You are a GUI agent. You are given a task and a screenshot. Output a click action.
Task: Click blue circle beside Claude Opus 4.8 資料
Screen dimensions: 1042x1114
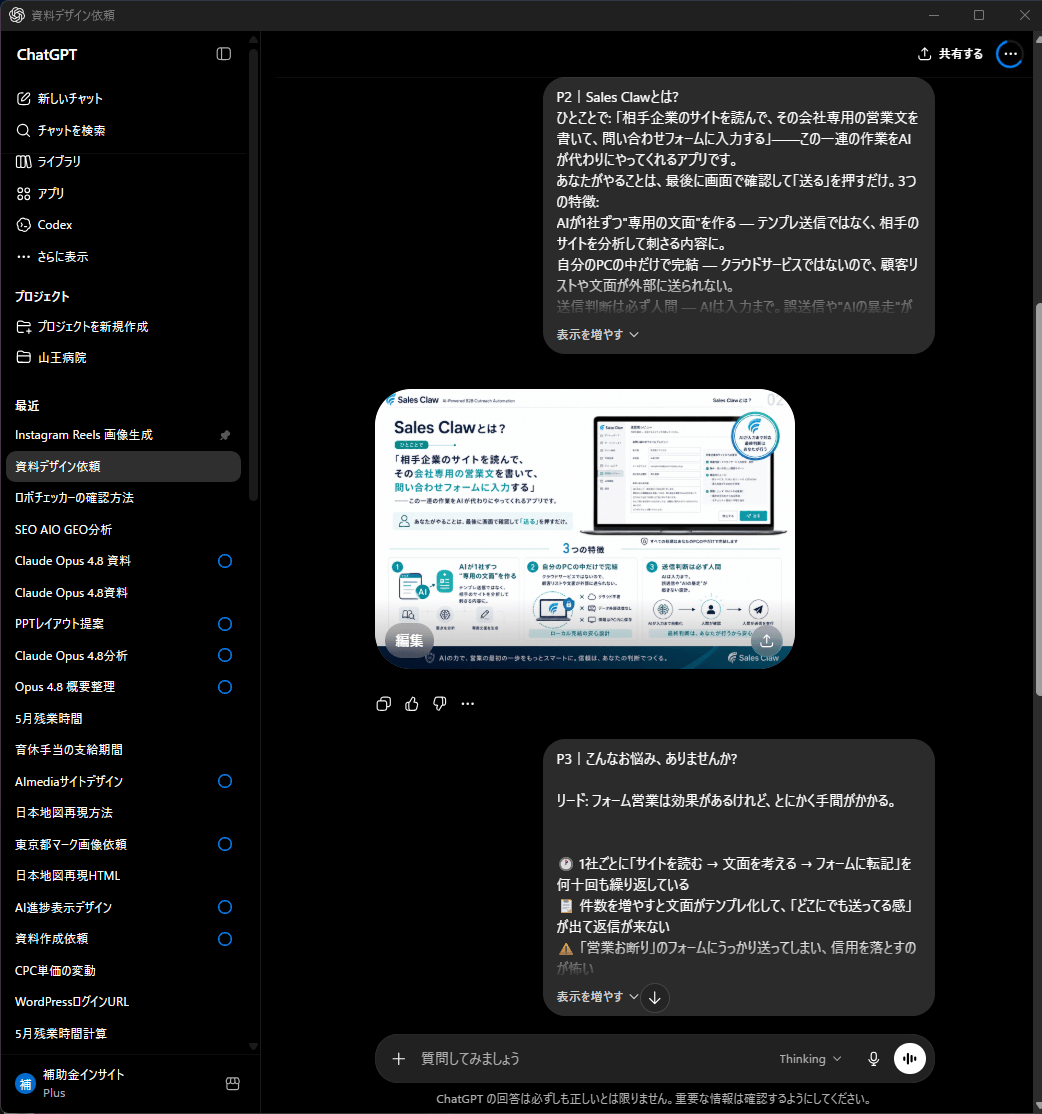click(225, 561)
